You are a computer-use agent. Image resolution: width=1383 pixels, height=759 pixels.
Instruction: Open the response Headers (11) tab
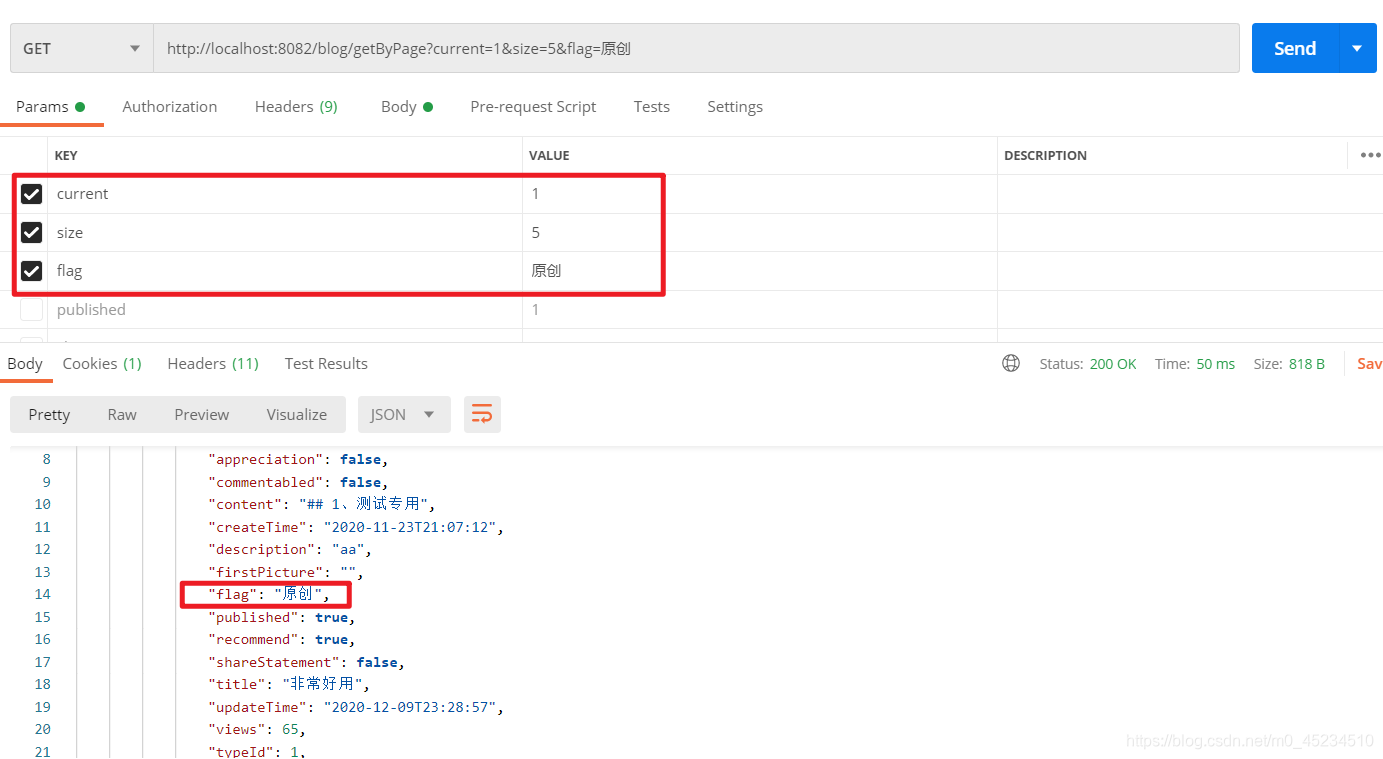213,363
